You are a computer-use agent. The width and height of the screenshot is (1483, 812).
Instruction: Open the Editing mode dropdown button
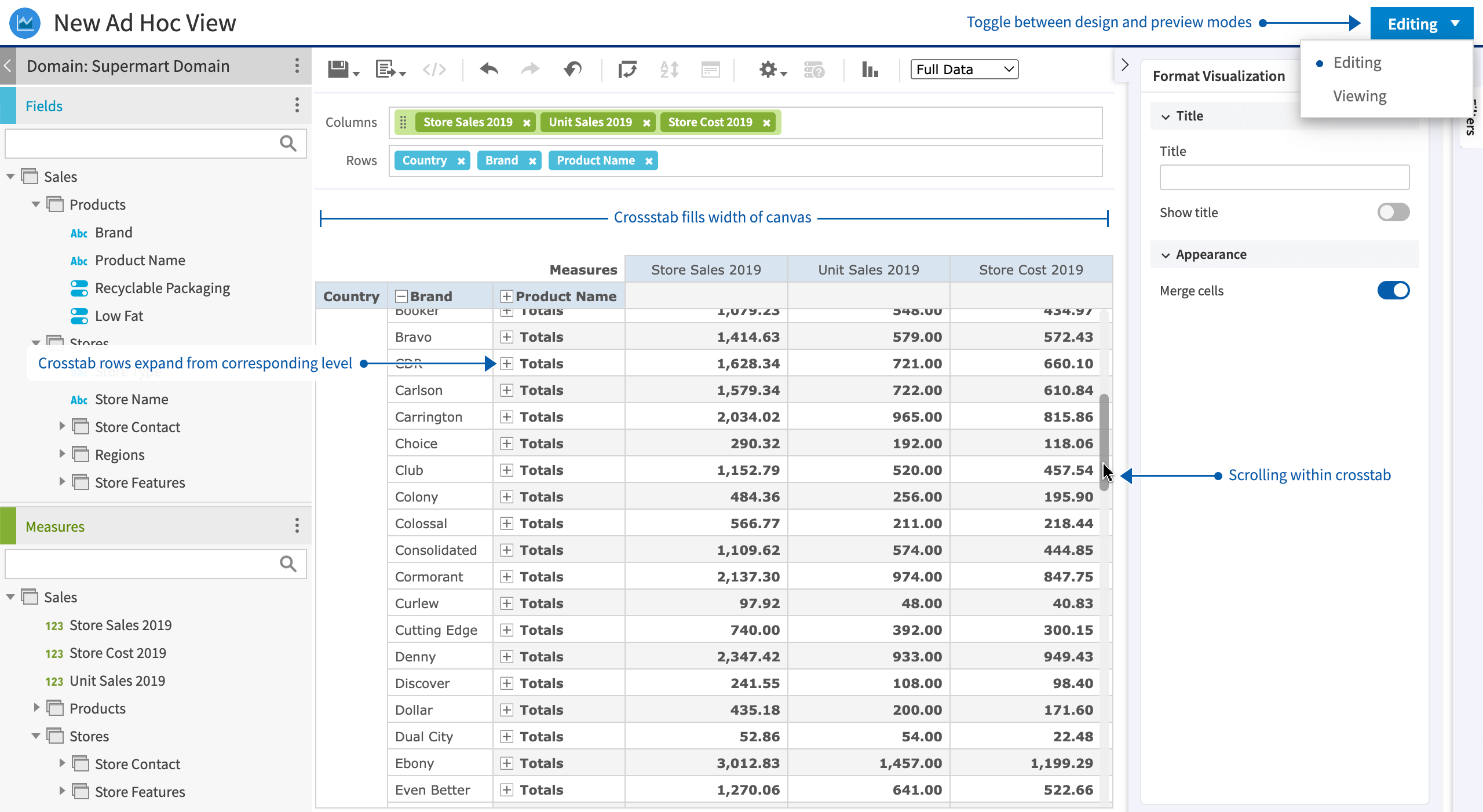(x=1422, y=24)
